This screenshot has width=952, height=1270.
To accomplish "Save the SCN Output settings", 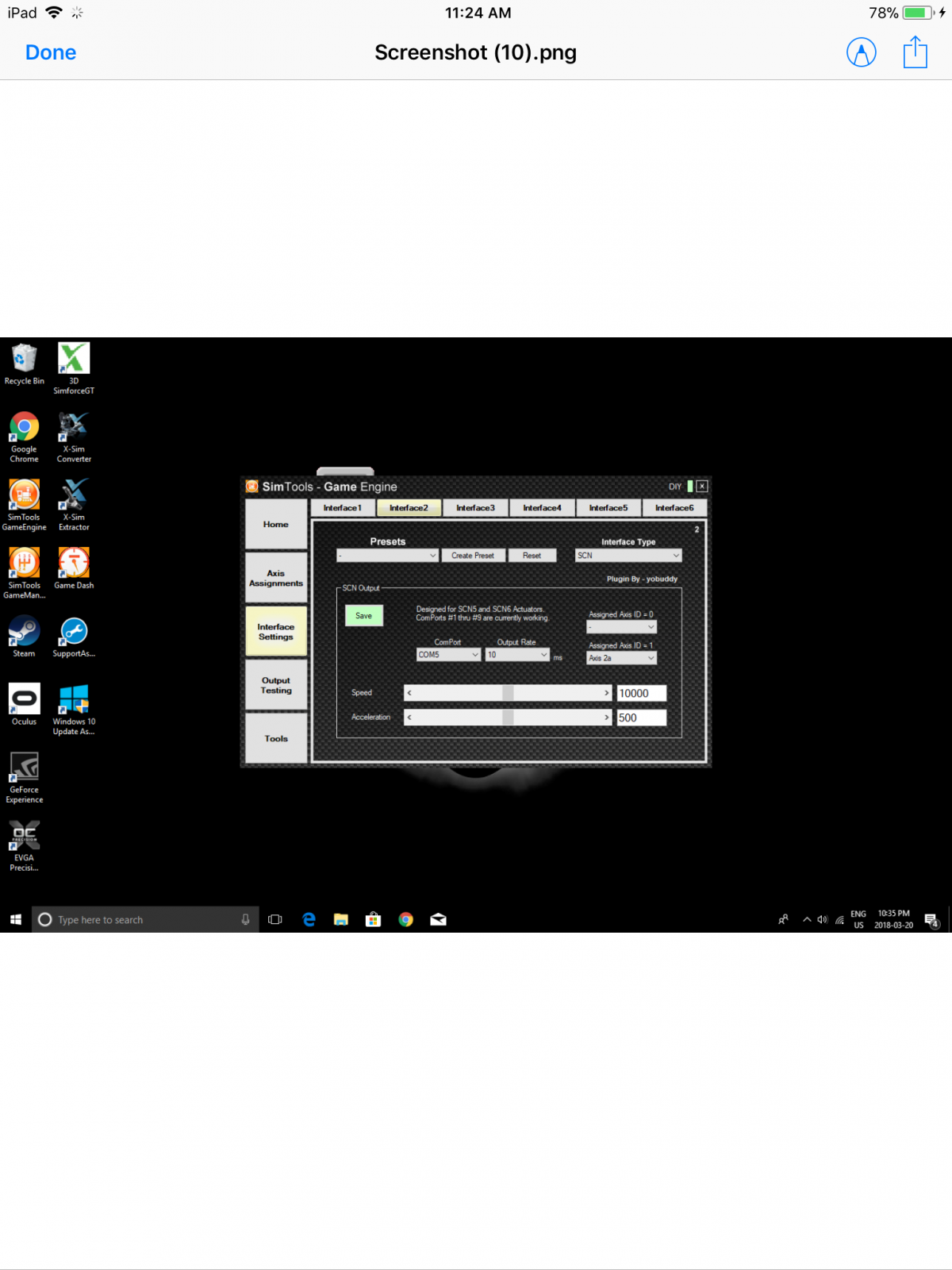I will (364, 616).
